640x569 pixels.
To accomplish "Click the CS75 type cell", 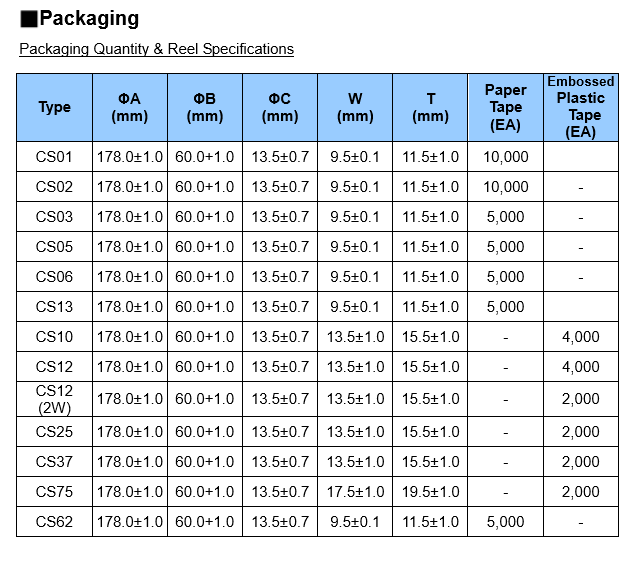I will click(x=54, y=492).
